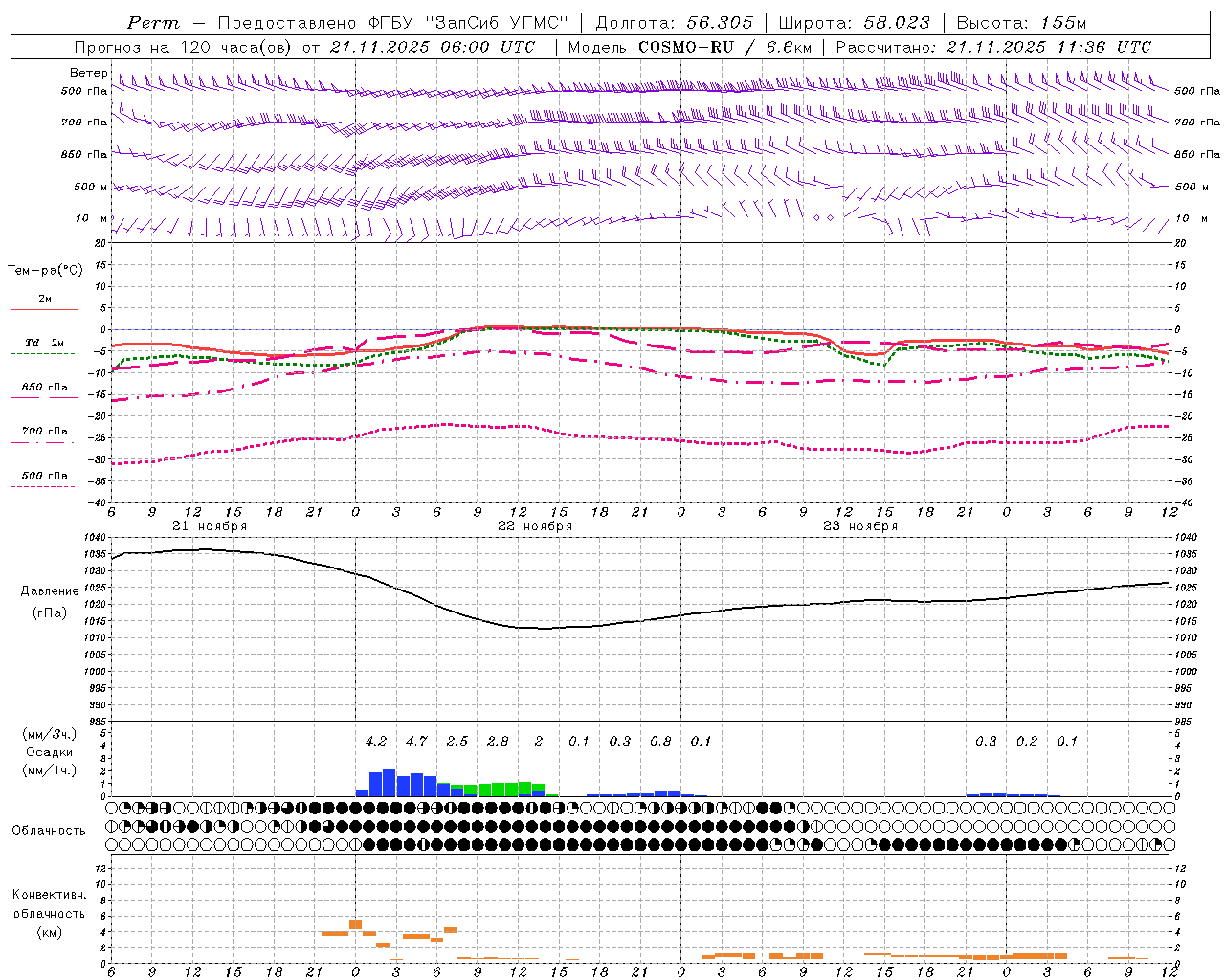Click the 'Широта: 58.023' latitude value
Viewport: 1225px width, 980px height.
855,23
